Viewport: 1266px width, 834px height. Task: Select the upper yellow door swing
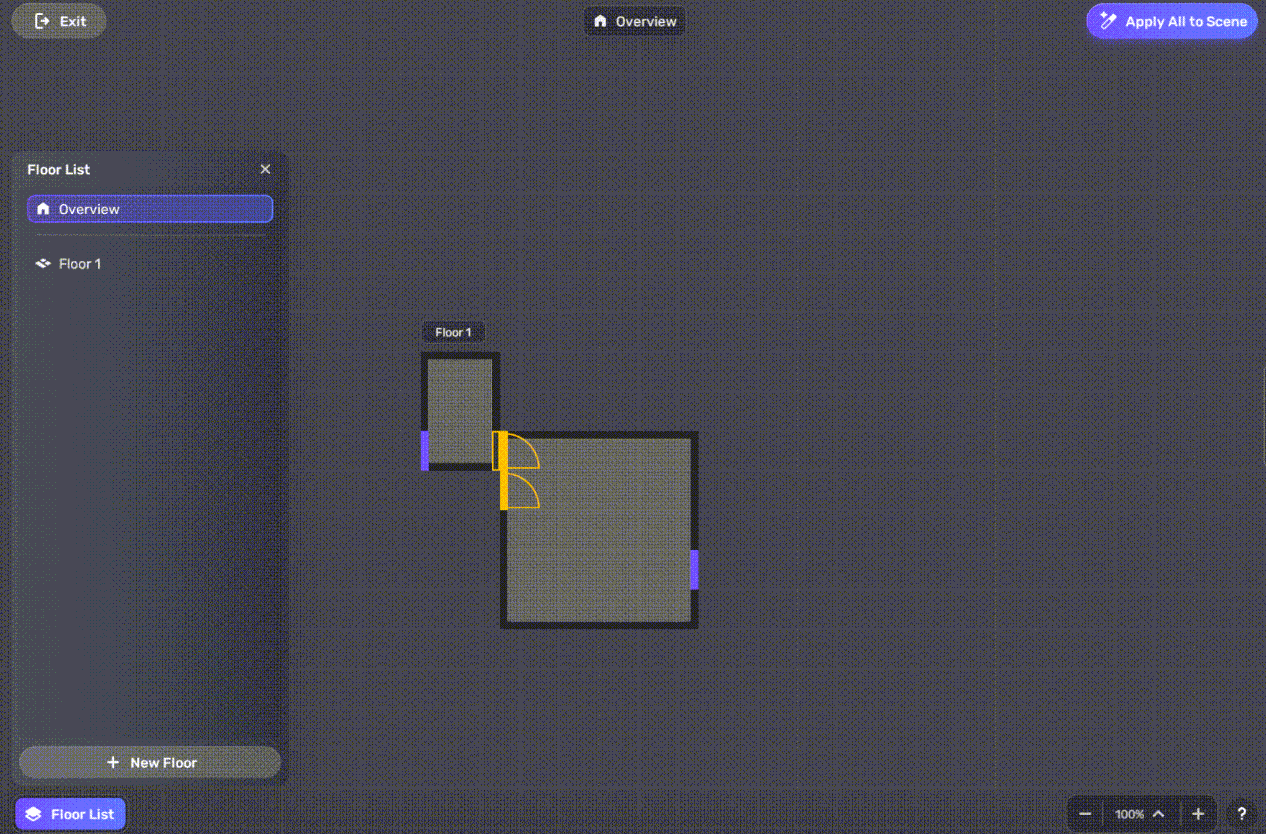click(x=523, y=453)
